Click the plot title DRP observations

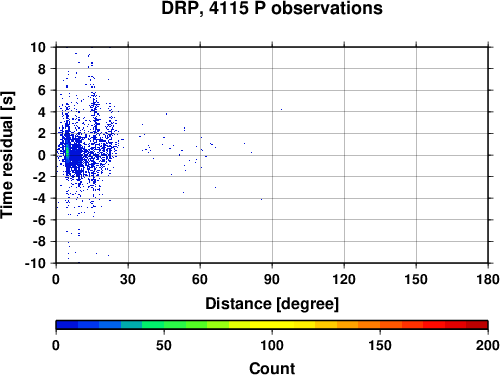coord(272,8)
